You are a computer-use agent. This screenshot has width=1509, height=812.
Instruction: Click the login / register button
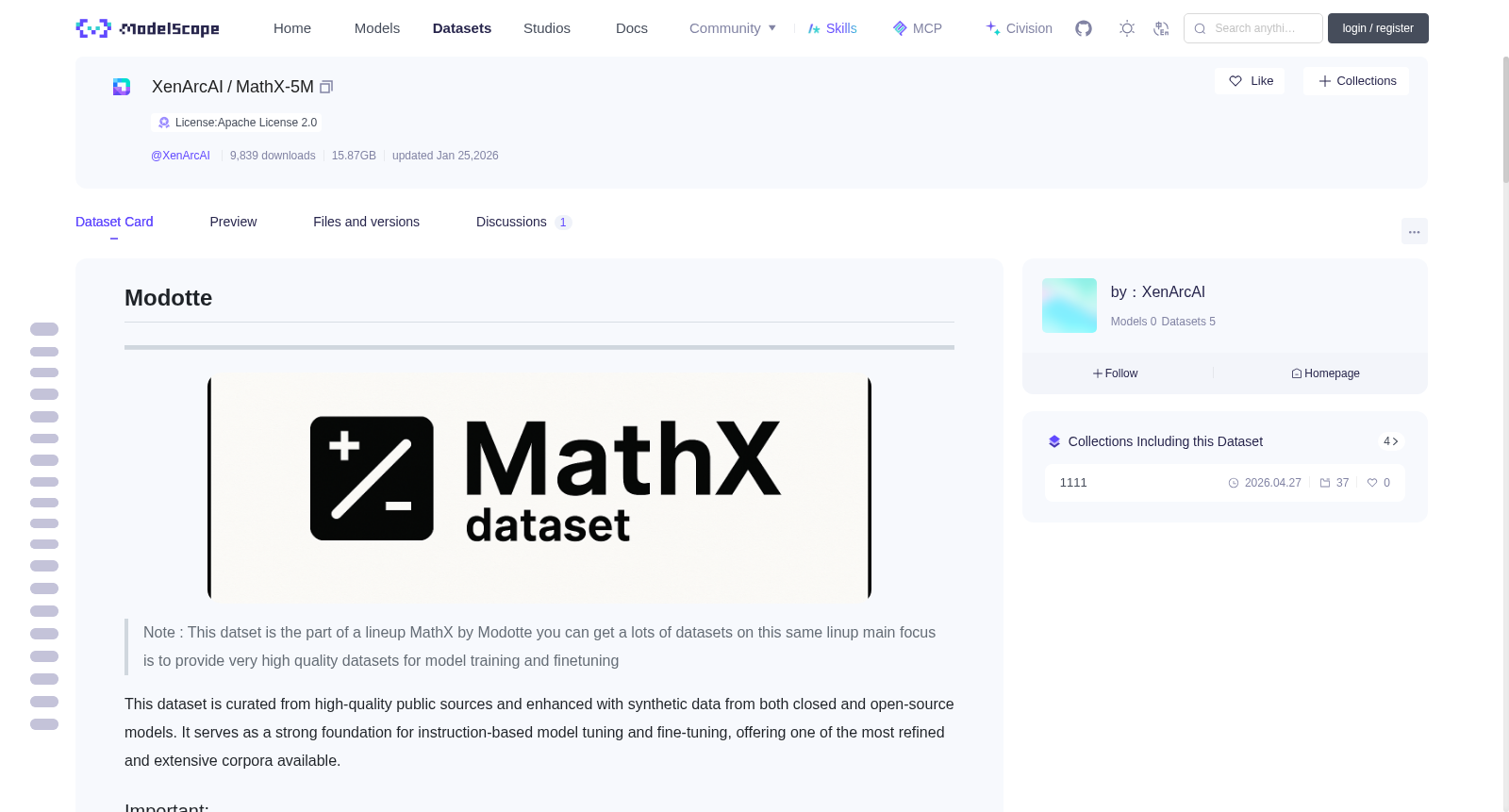click(1378, 28)
